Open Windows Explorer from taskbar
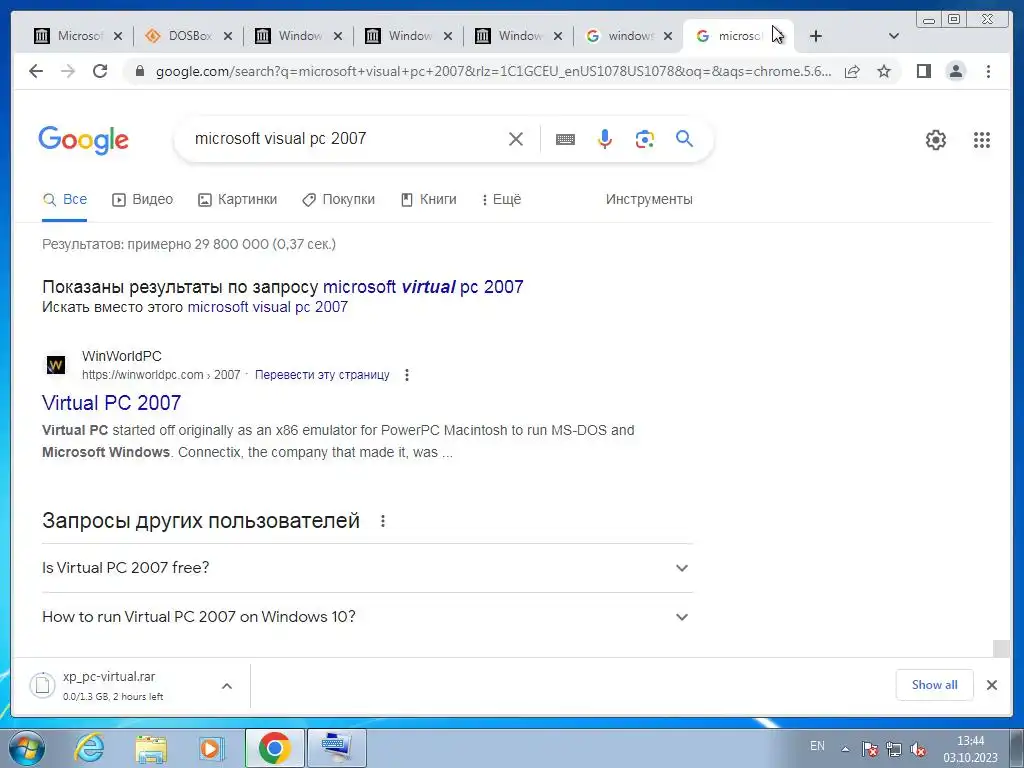The image size is (1024, 768). click(x=151, y=748)
